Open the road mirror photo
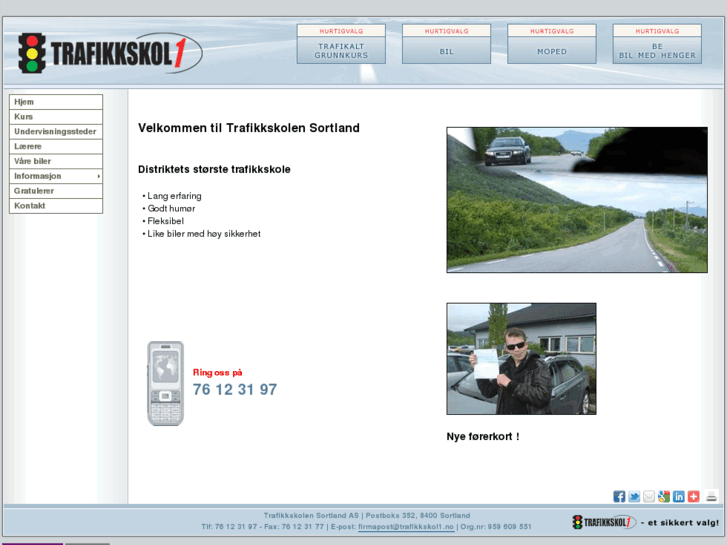Viewport: 727px width, 545px height. pyautogui.click(x=577, y=200)
